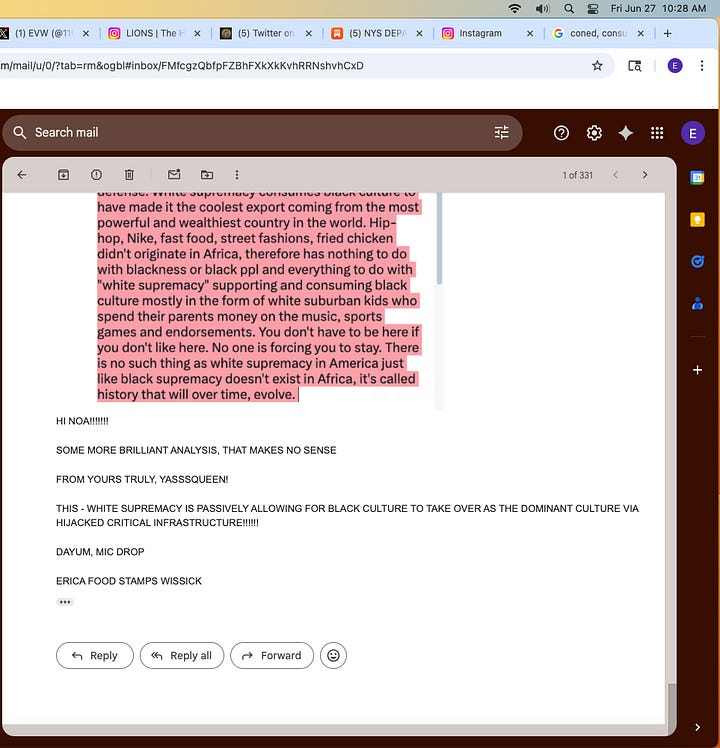
Task: Close the LIONS Instagram tab
Action: [197, 33]
